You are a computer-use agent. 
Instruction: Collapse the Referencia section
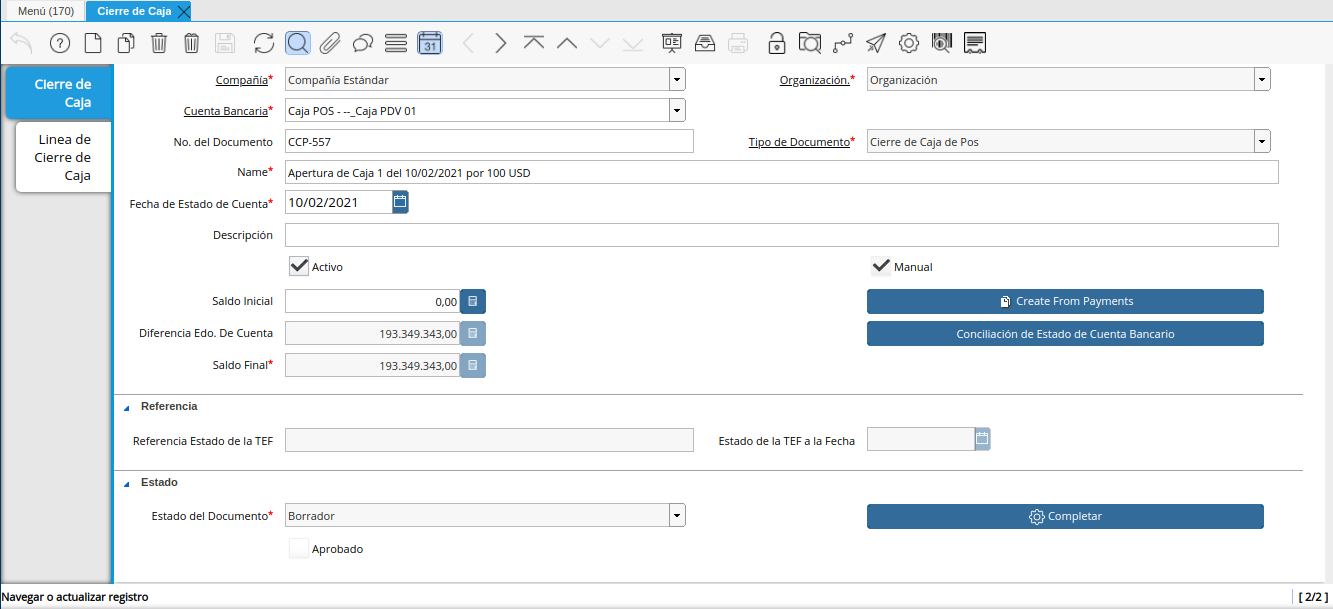(127, 407)
